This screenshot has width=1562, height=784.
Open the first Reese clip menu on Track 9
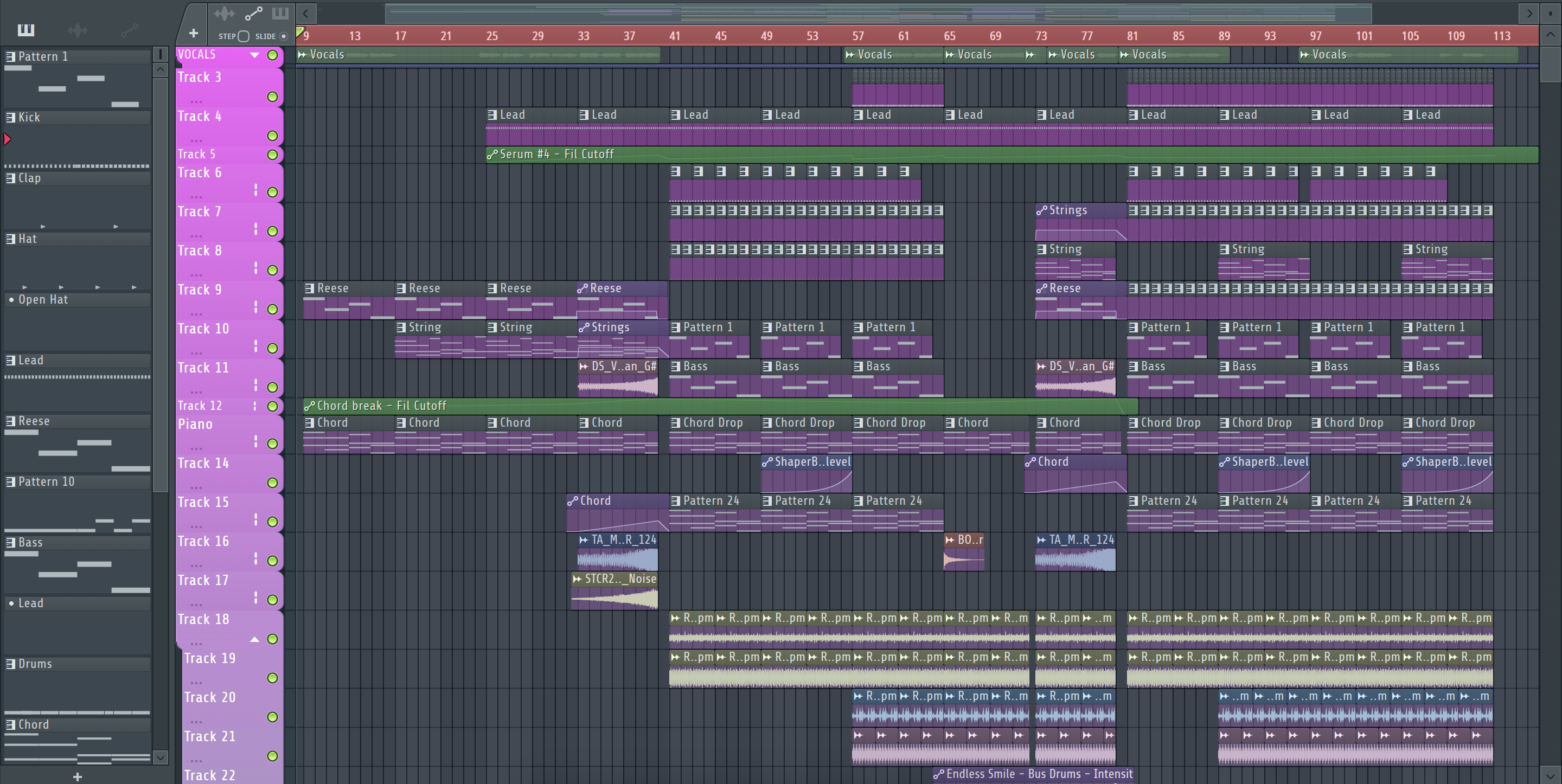pos(309,288)
